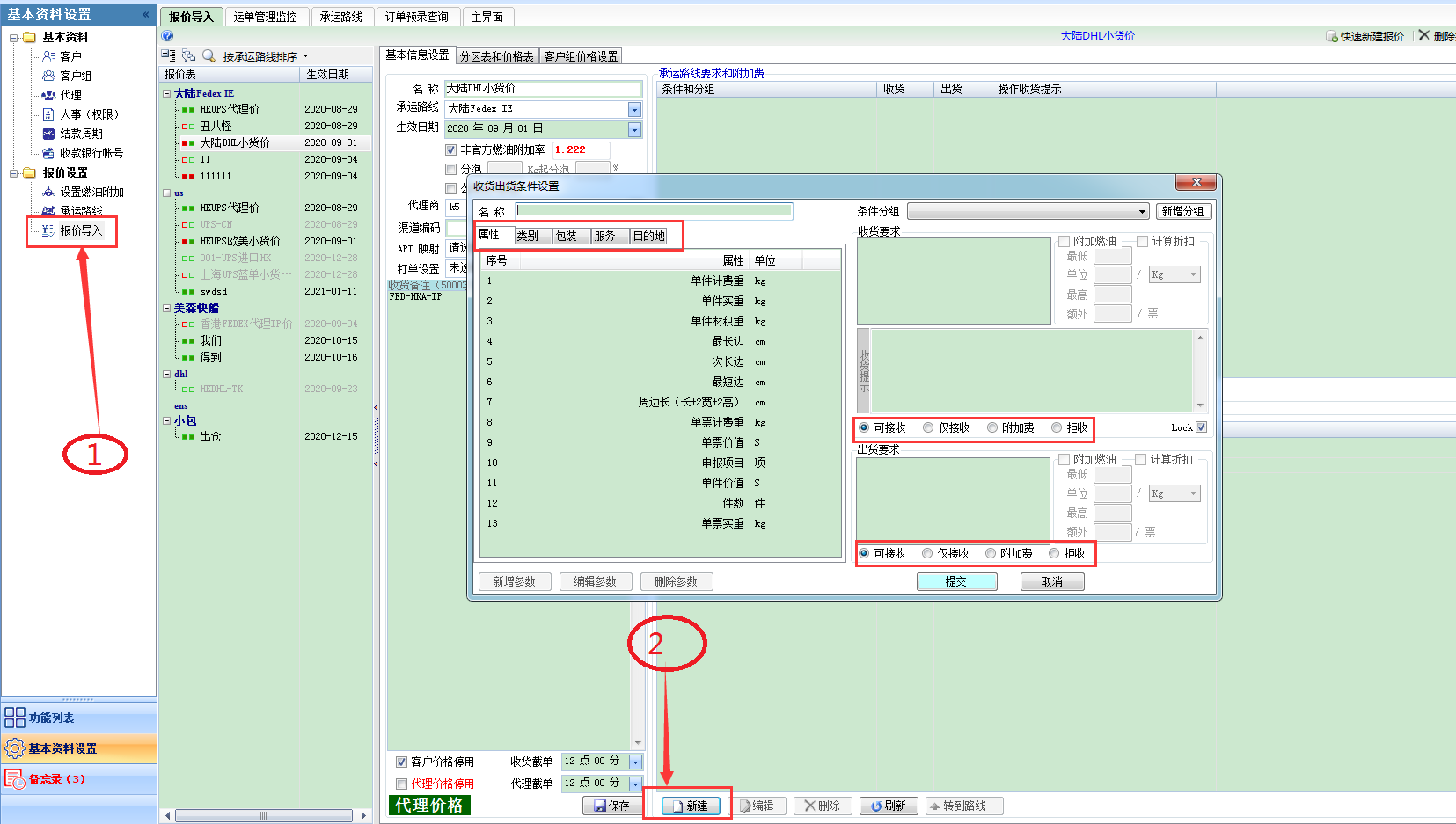
Task: Click the 提交 submit button
Action: [x=956, y=581]
